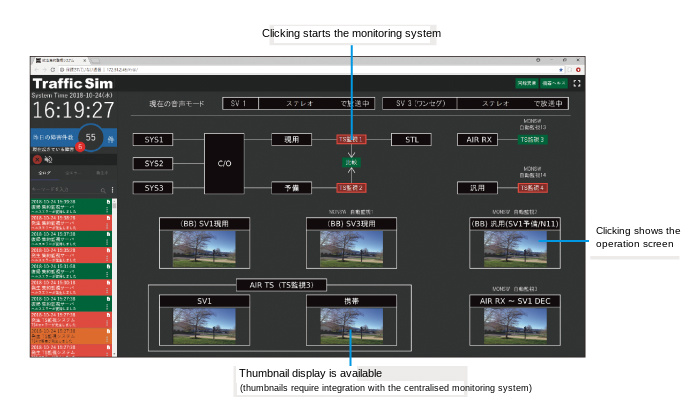Open document icon on 15:38:28 log entry
700x420 pixels.
108,218
